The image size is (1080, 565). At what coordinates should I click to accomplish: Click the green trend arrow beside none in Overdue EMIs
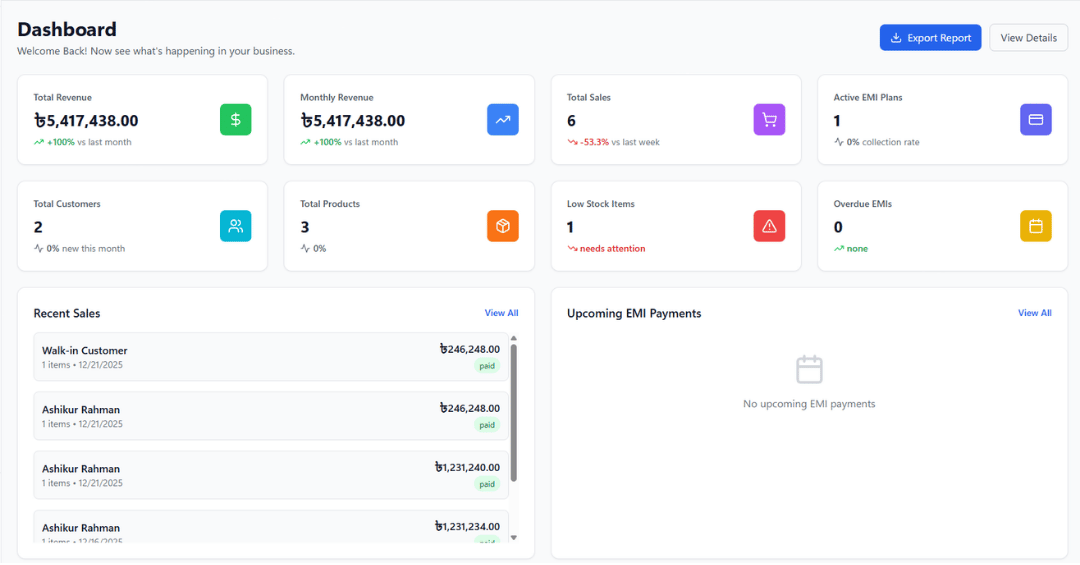pos(839,249)
